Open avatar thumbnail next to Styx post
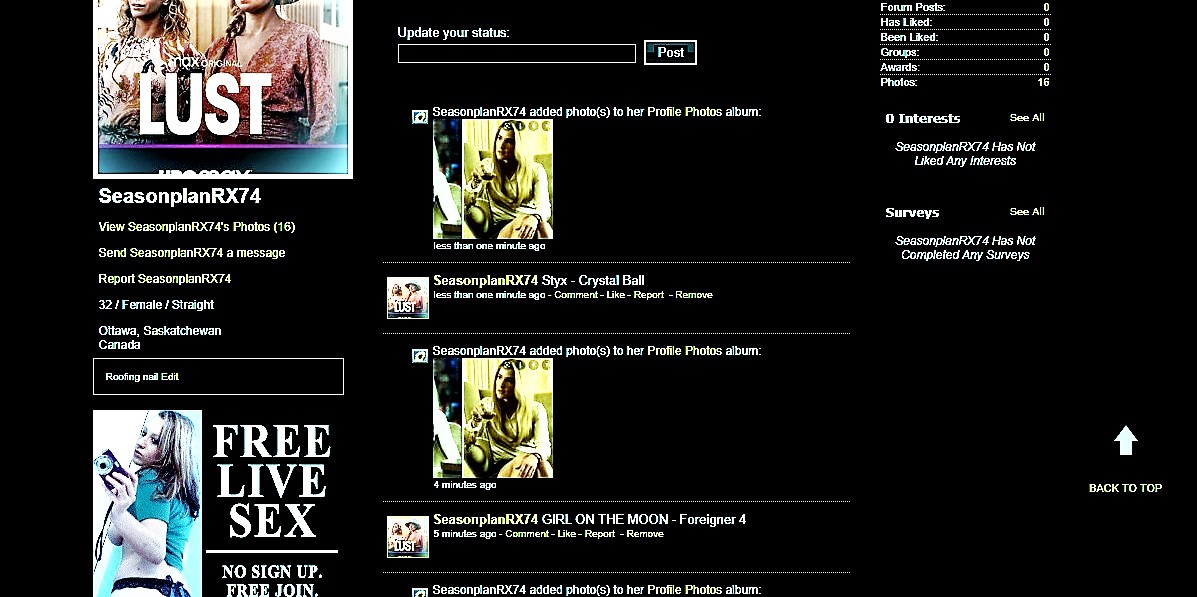Screen dimensions: 1197x597 (408, 298)
